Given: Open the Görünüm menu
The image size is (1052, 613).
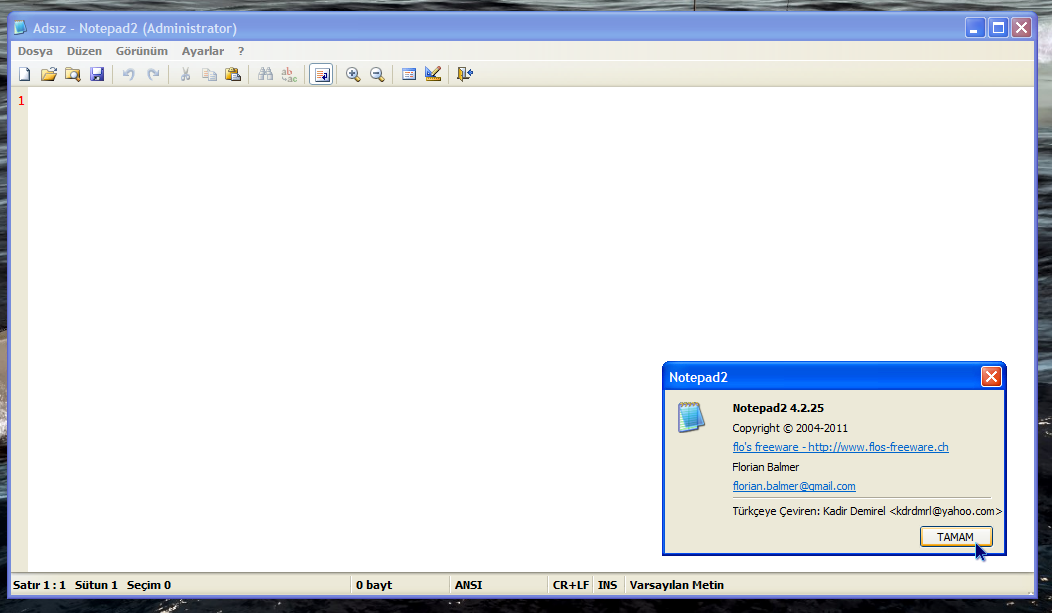Looking at the screenshot, I should pyautogui.click(x=142, y=51).
